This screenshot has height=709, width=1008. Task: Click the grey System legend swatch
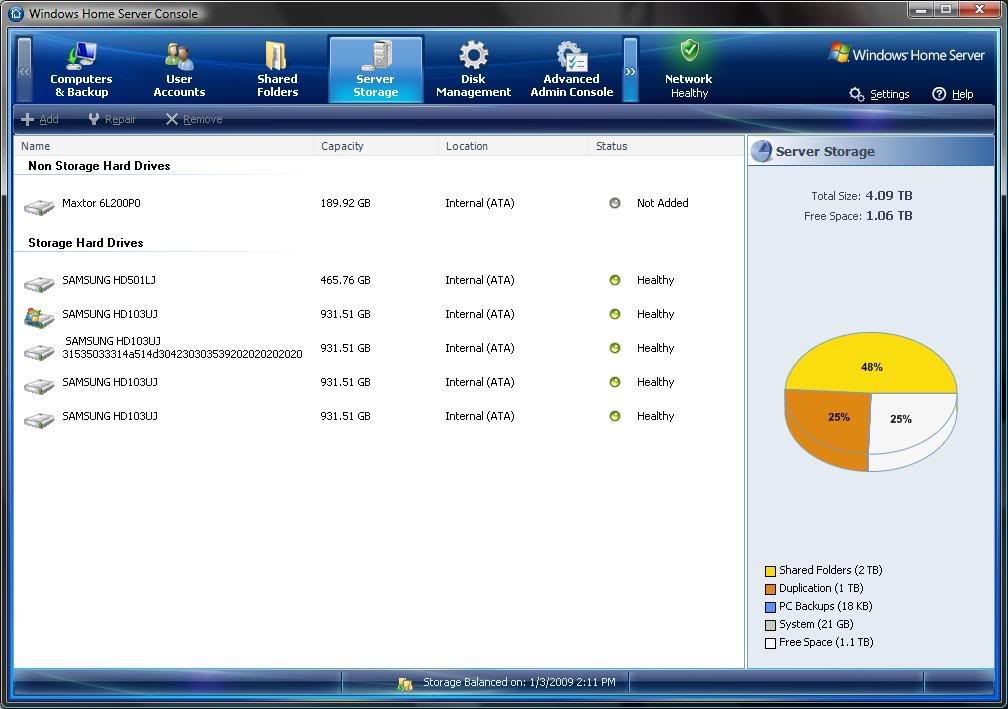[x=770, y=625]
